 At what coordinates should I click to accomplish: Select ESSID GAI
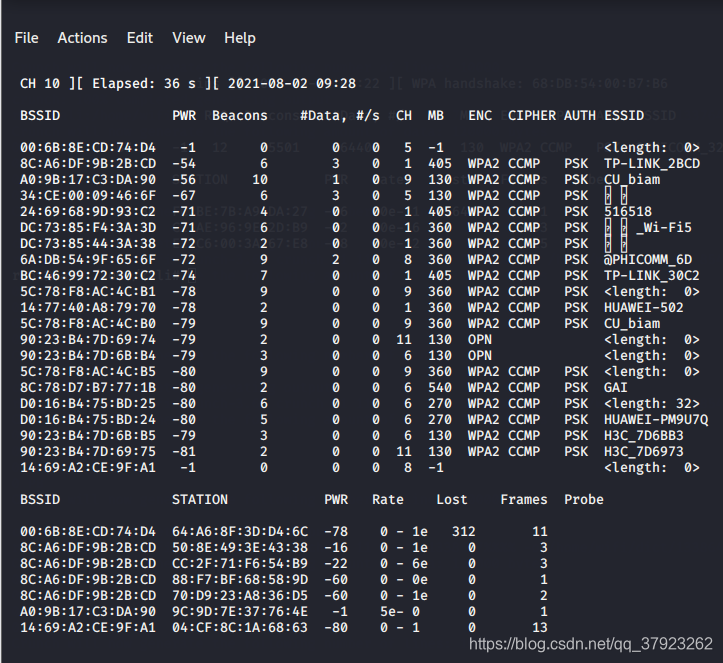point(616,387)
